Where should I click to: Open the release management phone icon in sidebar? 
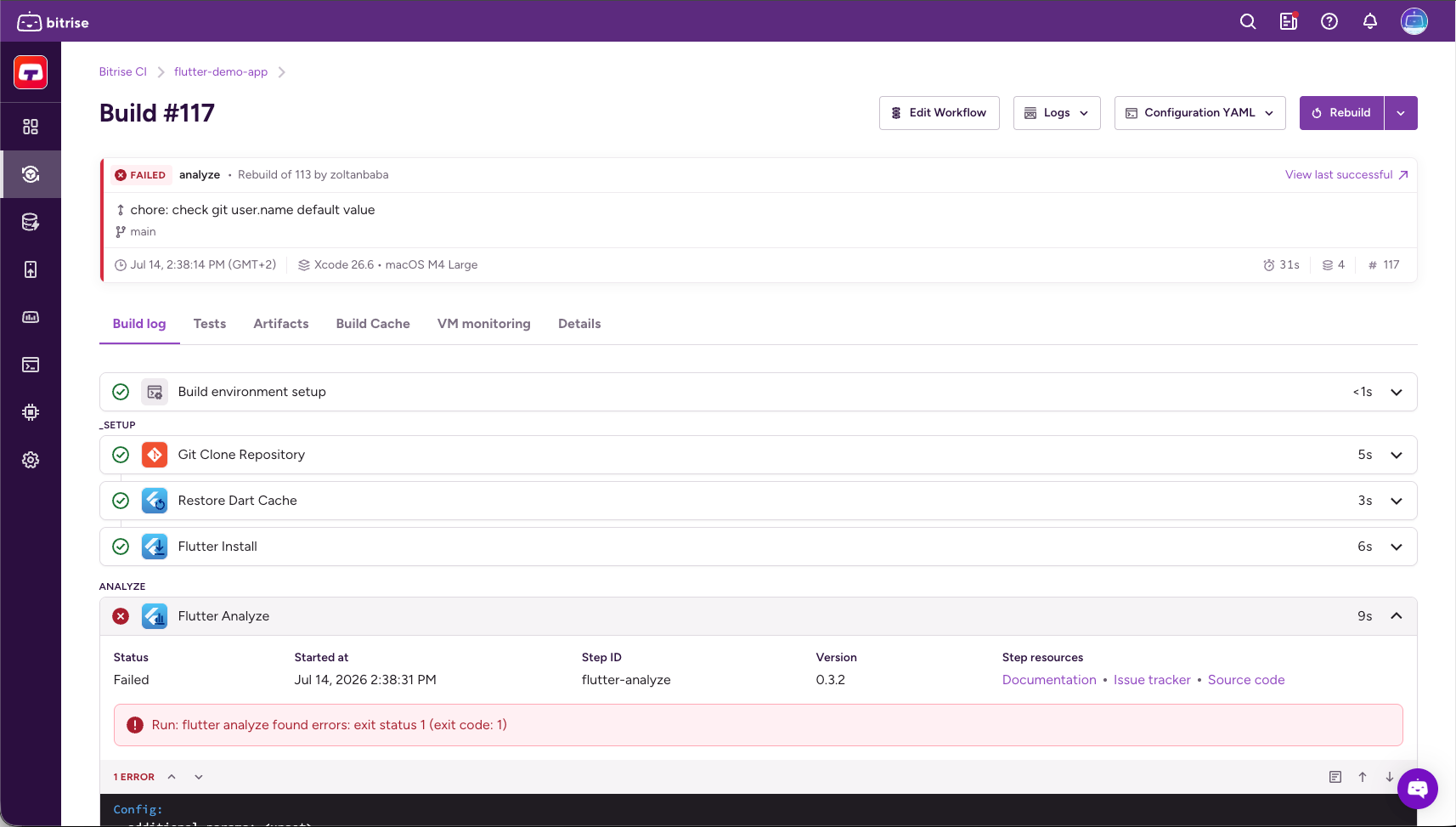[31, 269]
